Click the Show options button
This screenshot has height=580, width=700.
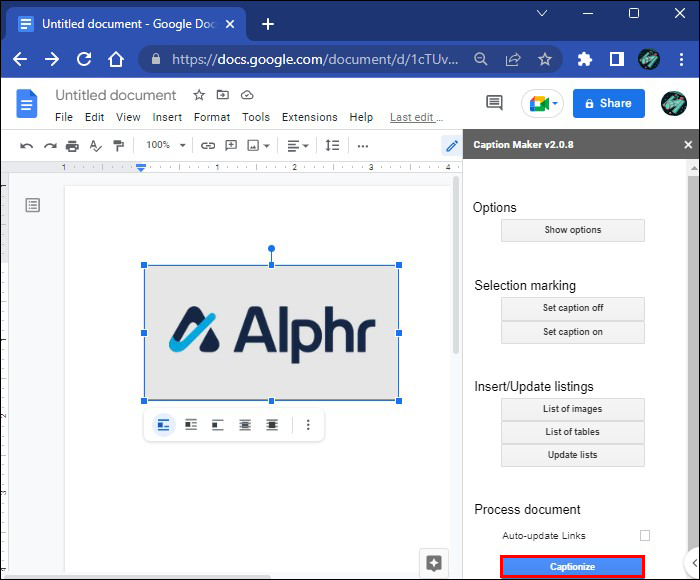click(572, 230)
